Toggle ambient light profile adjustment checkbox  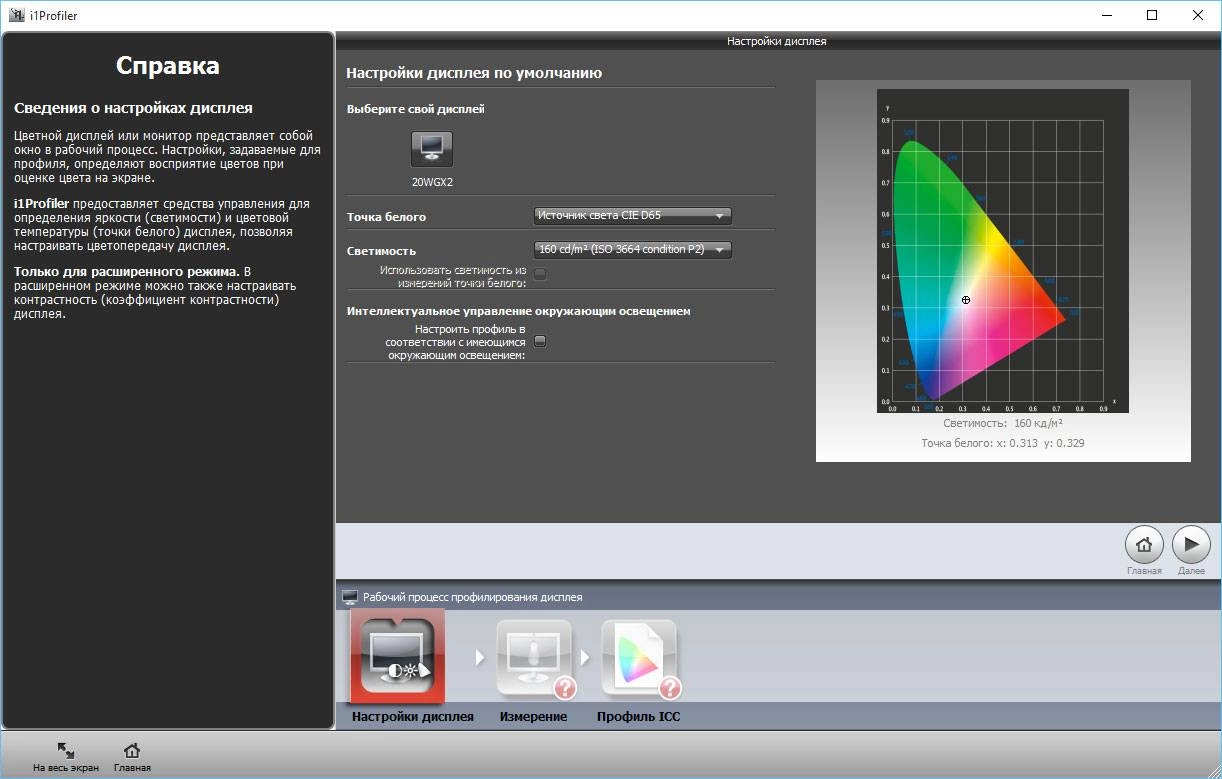click(540, 341)
